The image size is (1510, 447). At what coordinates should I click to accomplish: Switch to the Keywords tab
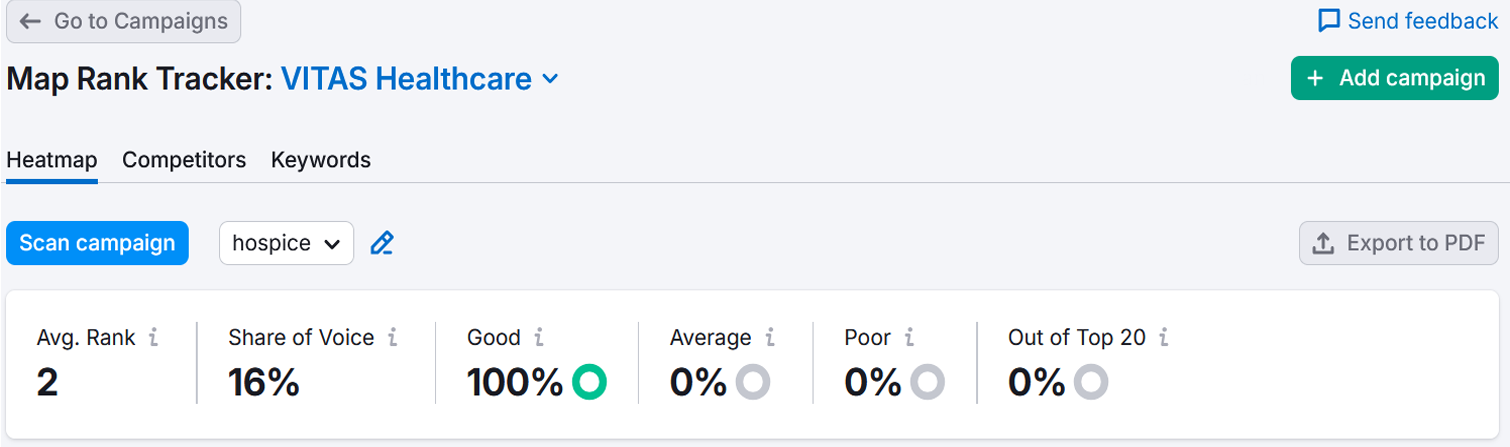[x=321, y=160]
